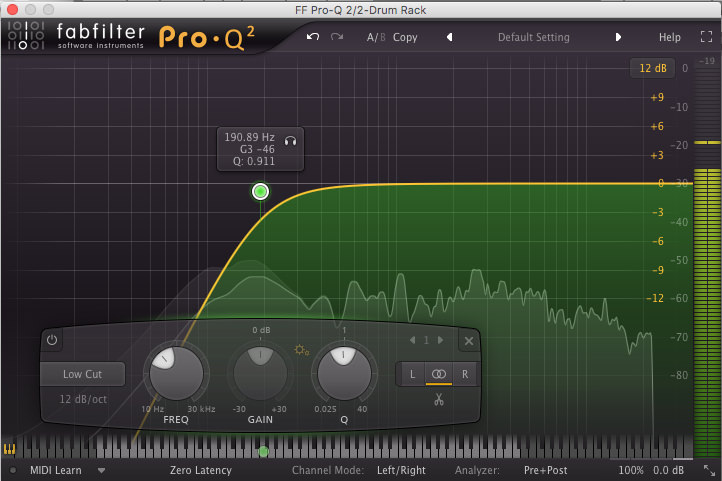Set band to Right channel only
Viewport: 722px width, 481px height.
point(465,374)
